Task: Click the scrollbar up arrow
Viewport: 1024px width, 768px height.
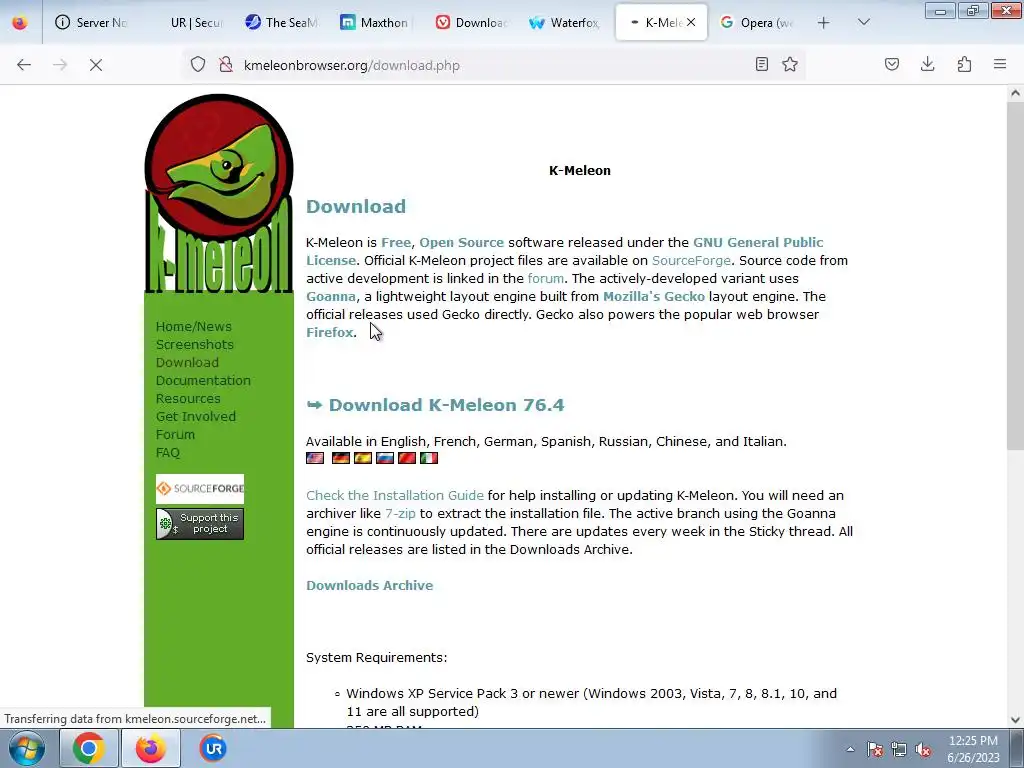Action: [x=1015, y=93]
